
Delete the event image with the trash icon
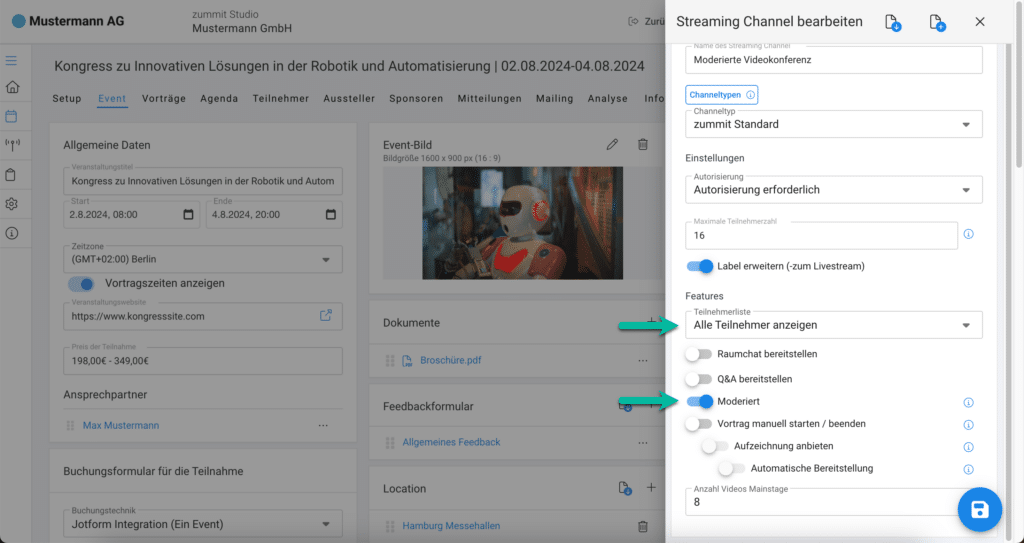click(643, 145)
